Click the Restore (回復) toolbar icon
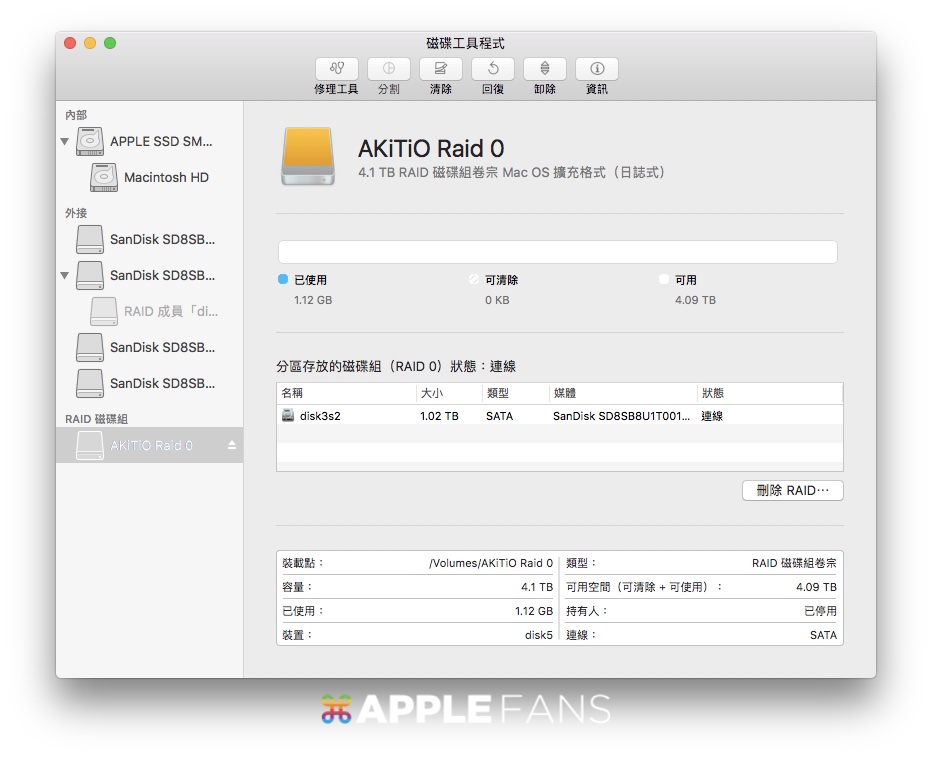The height and width of the screenshot is (758, 932). [x=493, y=69]
